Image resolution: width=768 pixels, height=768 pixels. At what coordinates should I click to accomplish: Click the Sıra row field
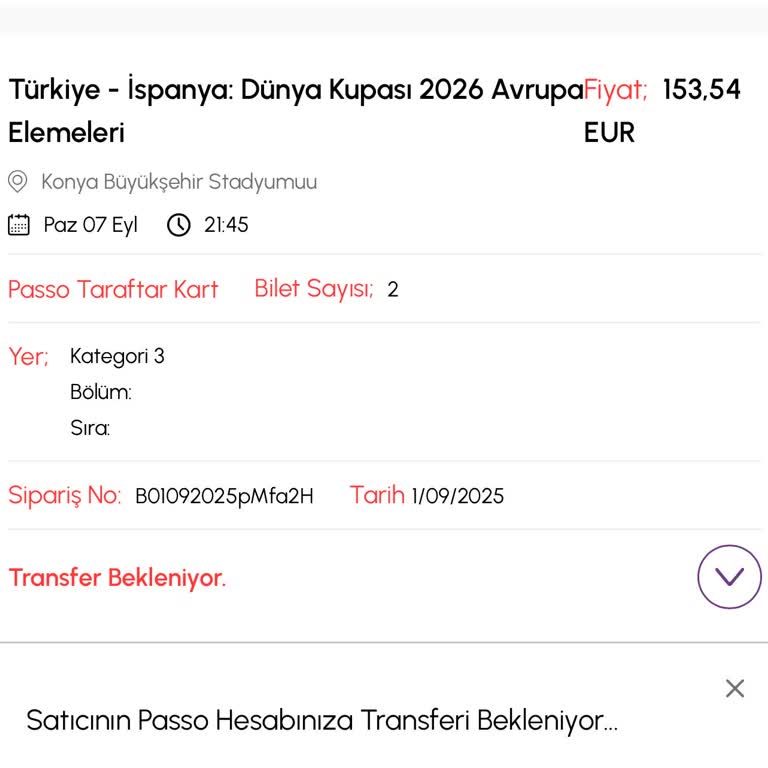[x=90, y=429]
